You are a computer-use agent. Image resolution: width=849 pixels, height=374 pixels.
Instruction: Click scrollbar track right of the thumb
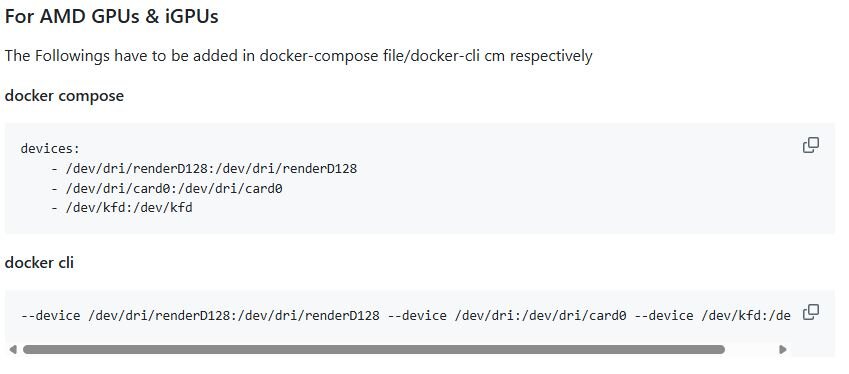(751, 350)
